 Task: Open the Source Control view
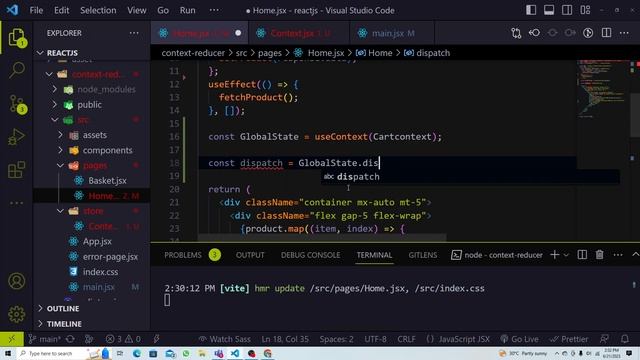pyautogui.click(x=18, y=104)
